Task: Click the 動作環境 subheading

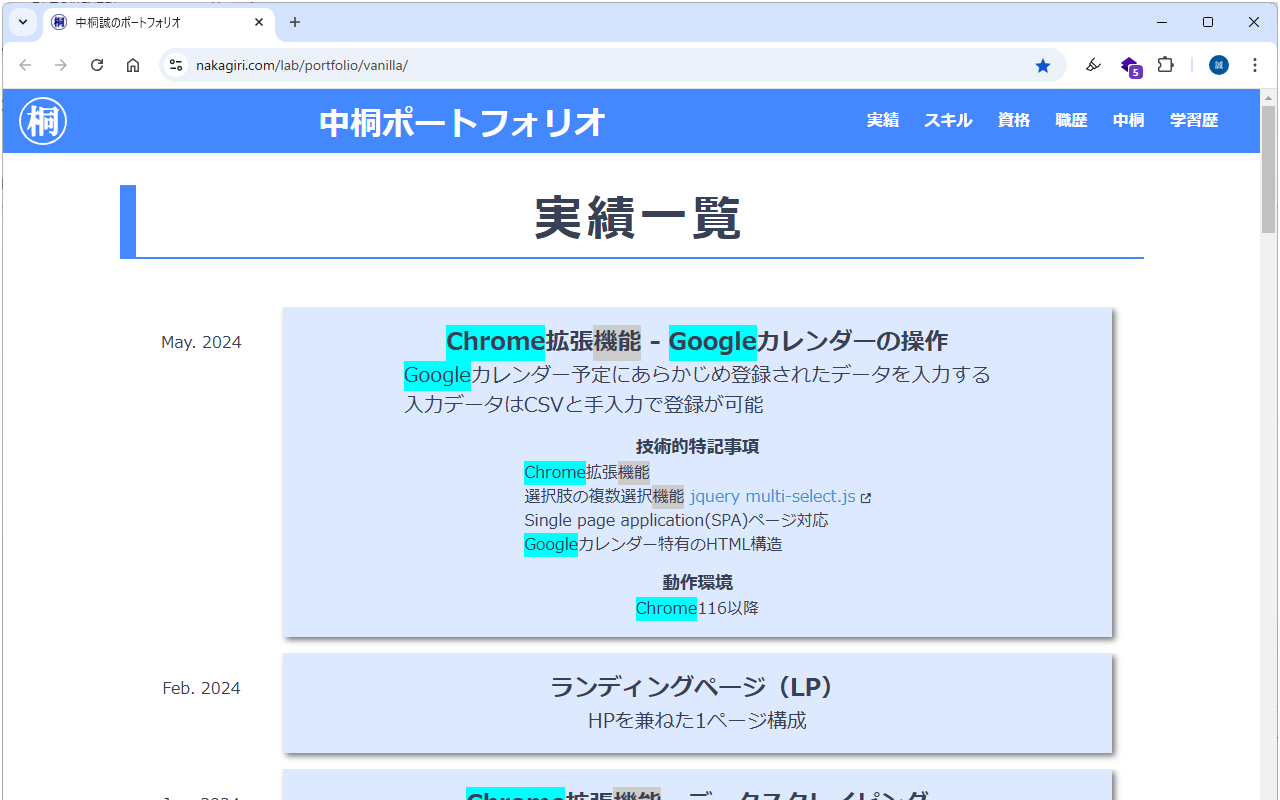Action: 697,582
